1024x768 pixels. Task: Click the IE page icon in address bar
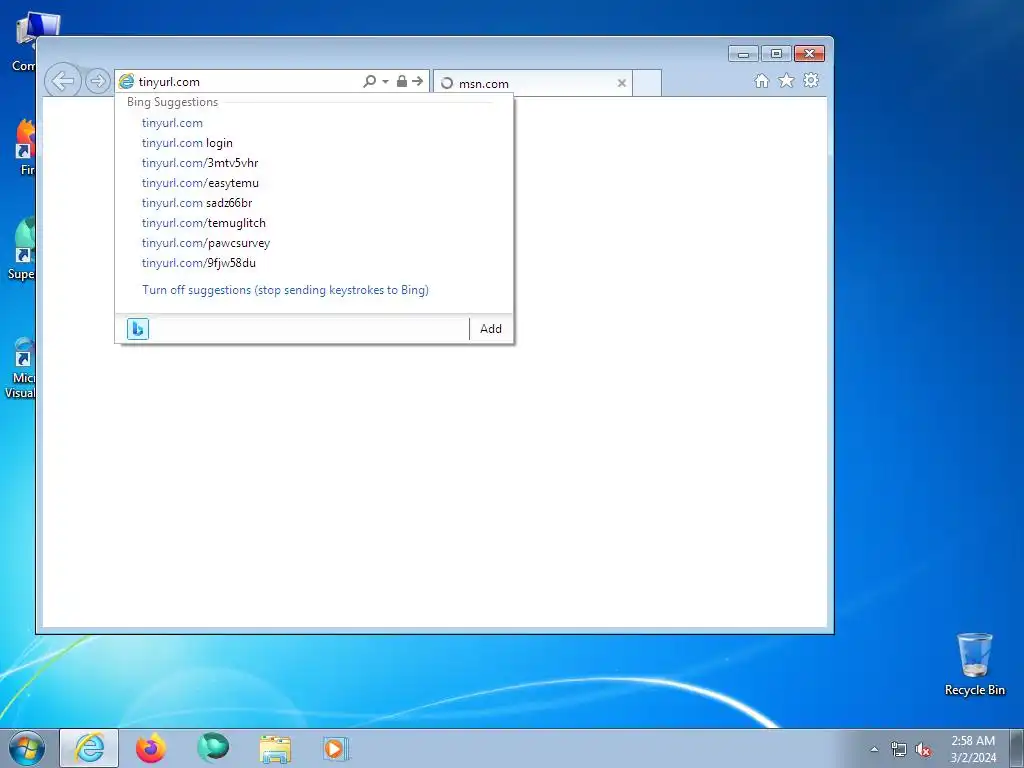pyautogui.click(x=126, y=82)
